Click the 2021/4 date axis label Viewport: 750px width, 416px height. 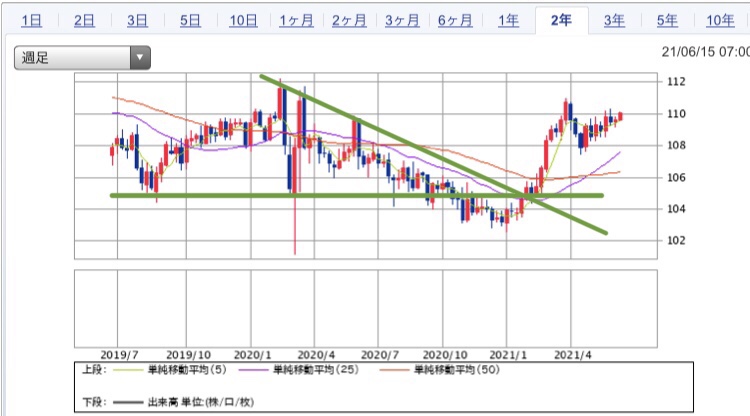click(x=573, y=355)
